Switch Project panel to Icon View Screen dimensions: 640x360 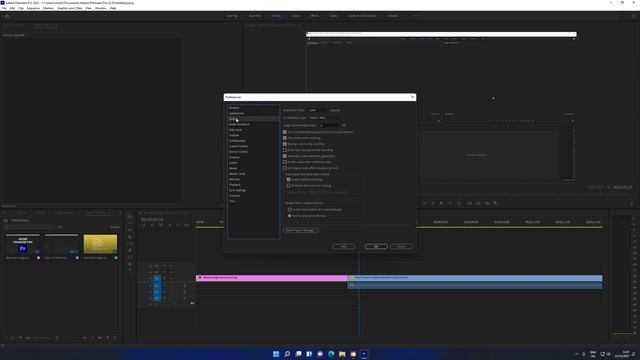20,338
